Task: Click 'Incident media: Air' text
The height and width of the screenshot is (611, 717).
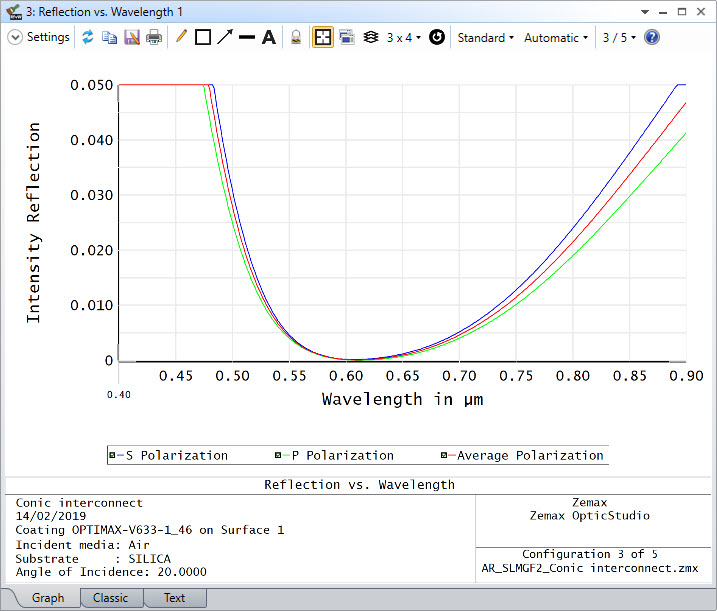Action: [82, 545]
